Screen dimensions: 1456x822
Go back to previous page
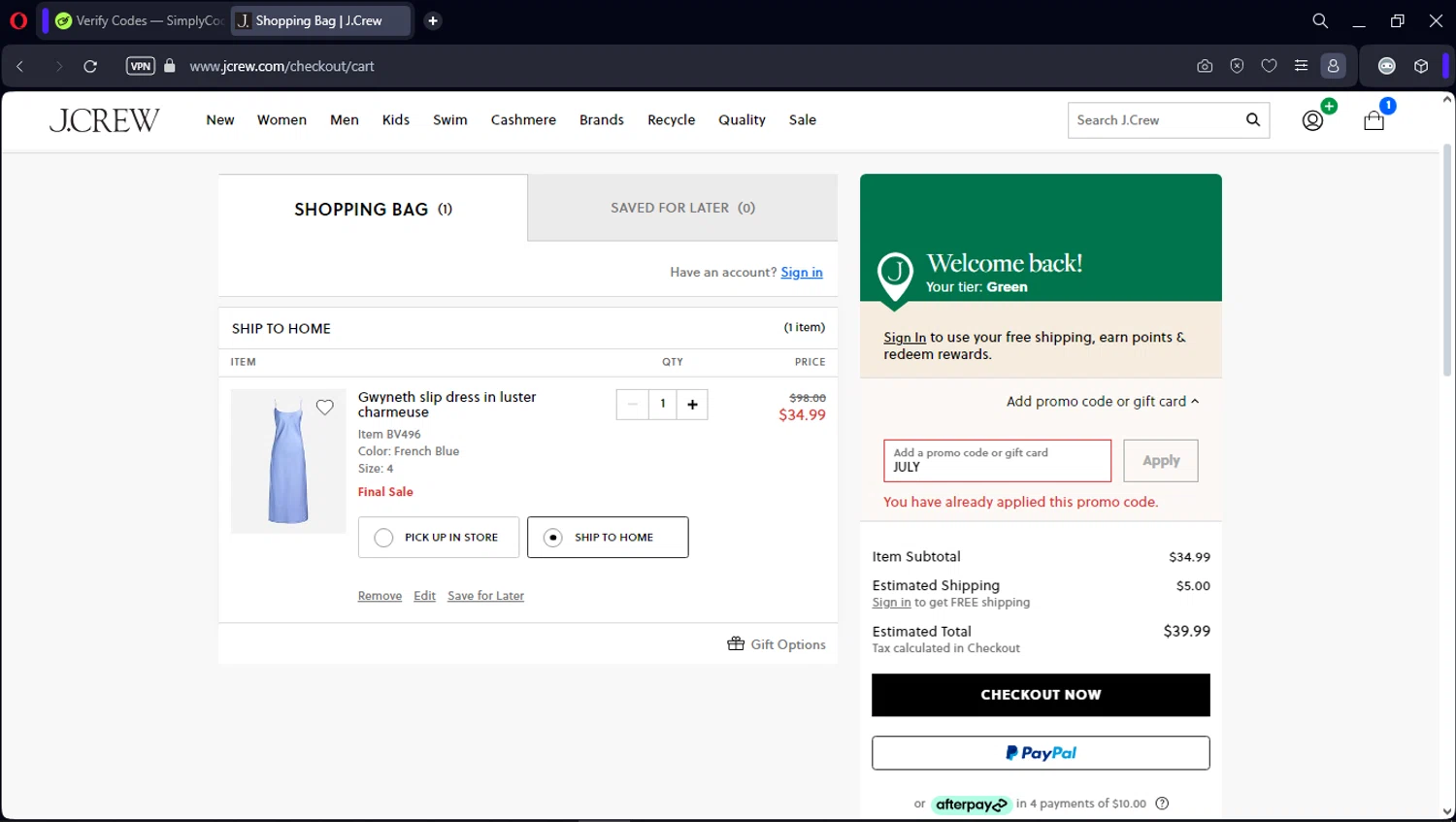(20, 66)
